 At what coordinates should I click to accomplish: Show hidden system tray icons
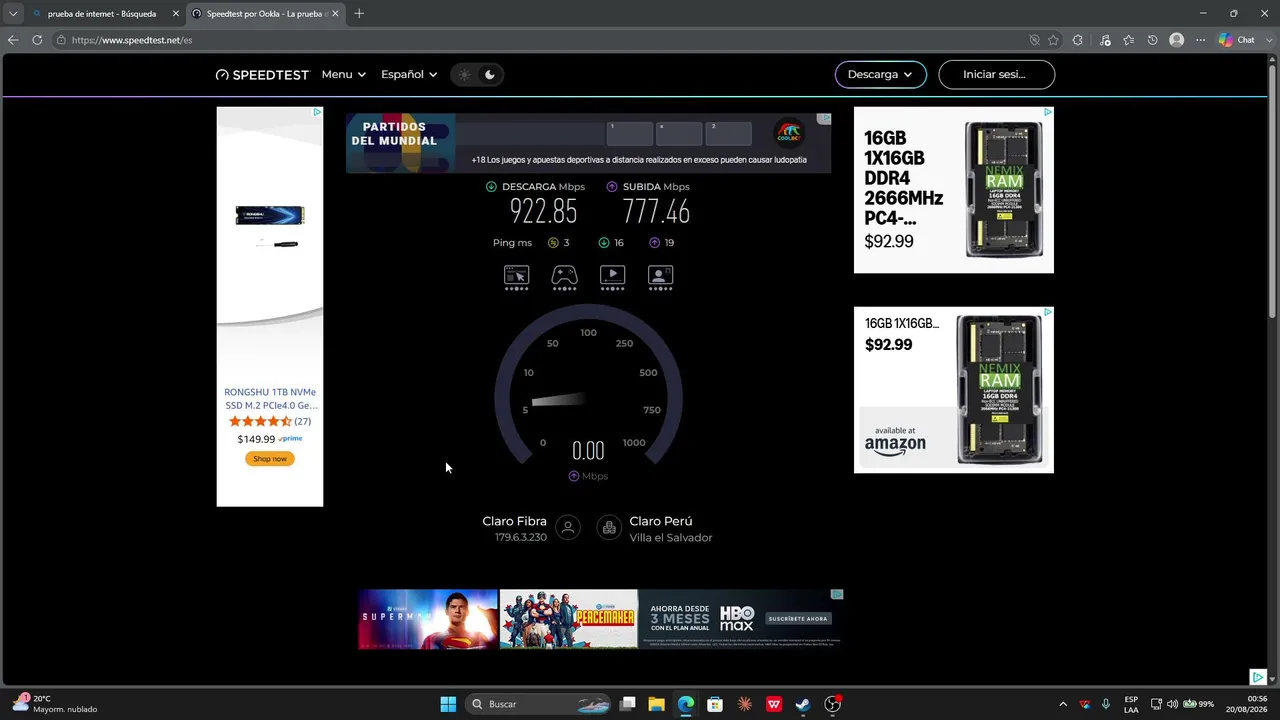click(1063, 704)
